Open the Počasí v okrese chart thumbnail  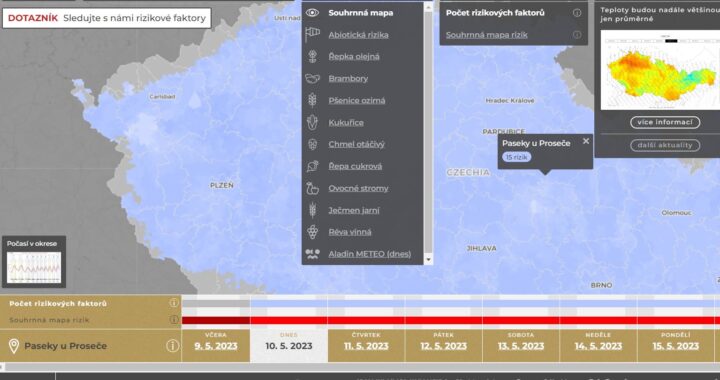[34, 268]
